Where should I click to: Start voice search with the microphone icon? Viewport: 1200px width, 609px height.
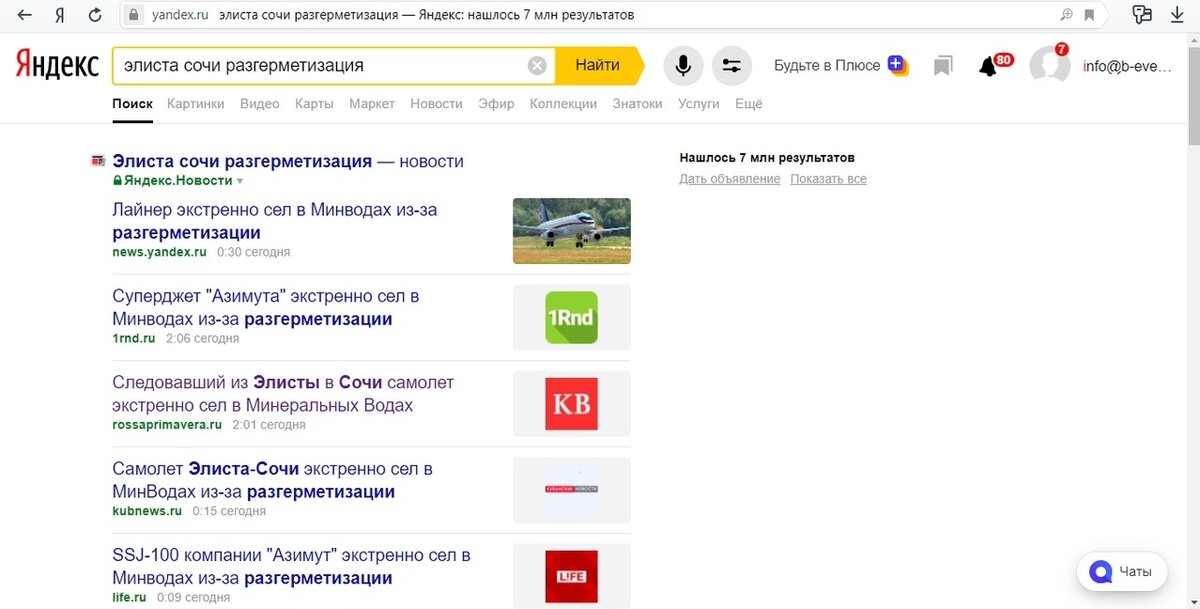point(683,66)
